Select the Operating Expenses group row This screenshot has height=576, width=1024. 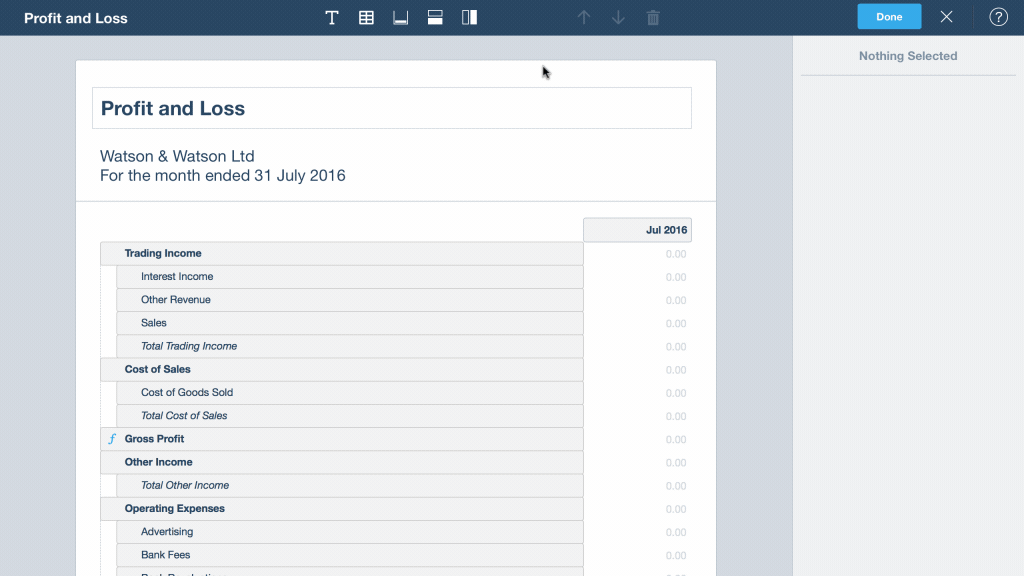point(341,509)
